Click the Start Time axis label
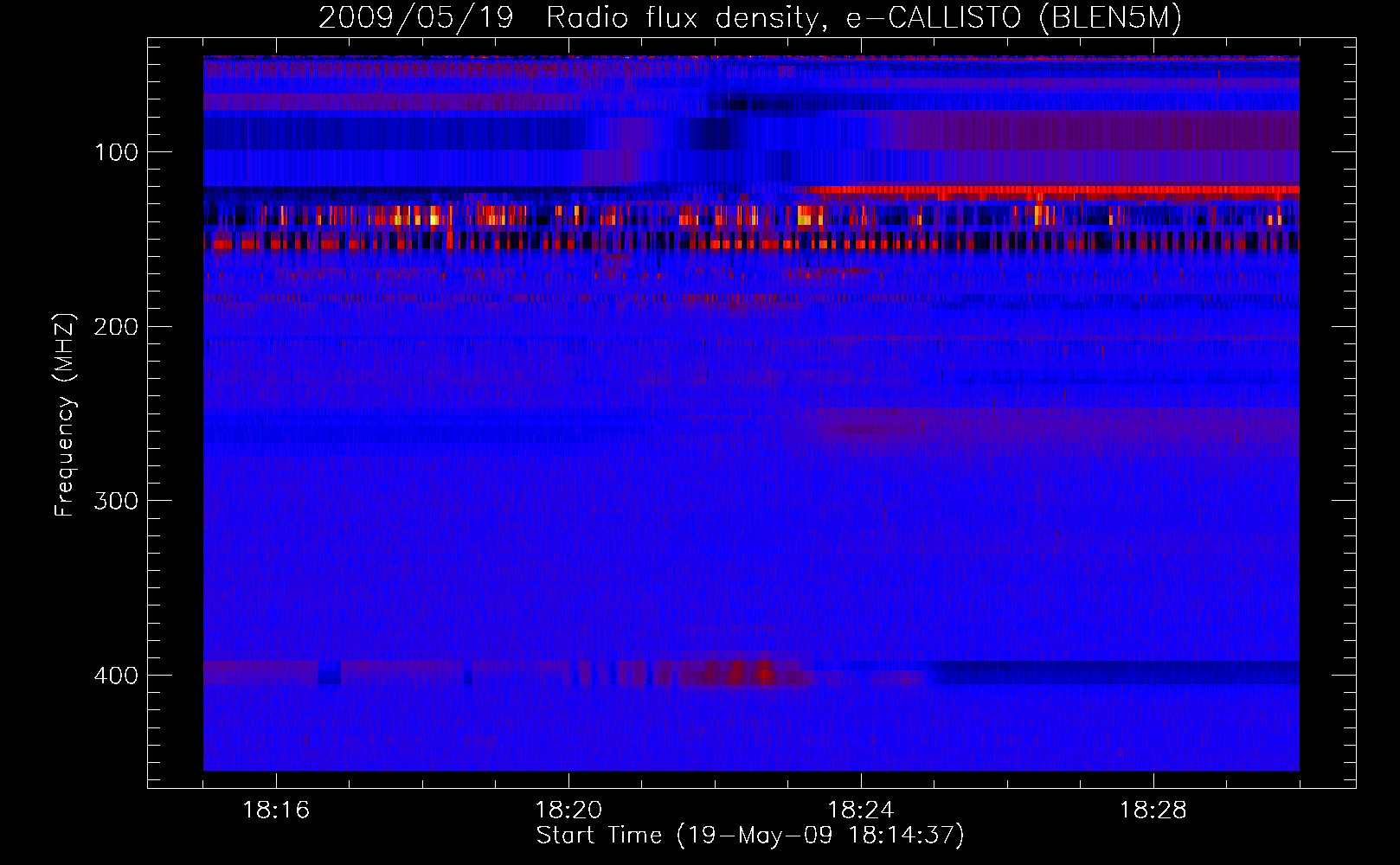The height and width of the screenshot is (865, 1400). click(x=750, y=836)
